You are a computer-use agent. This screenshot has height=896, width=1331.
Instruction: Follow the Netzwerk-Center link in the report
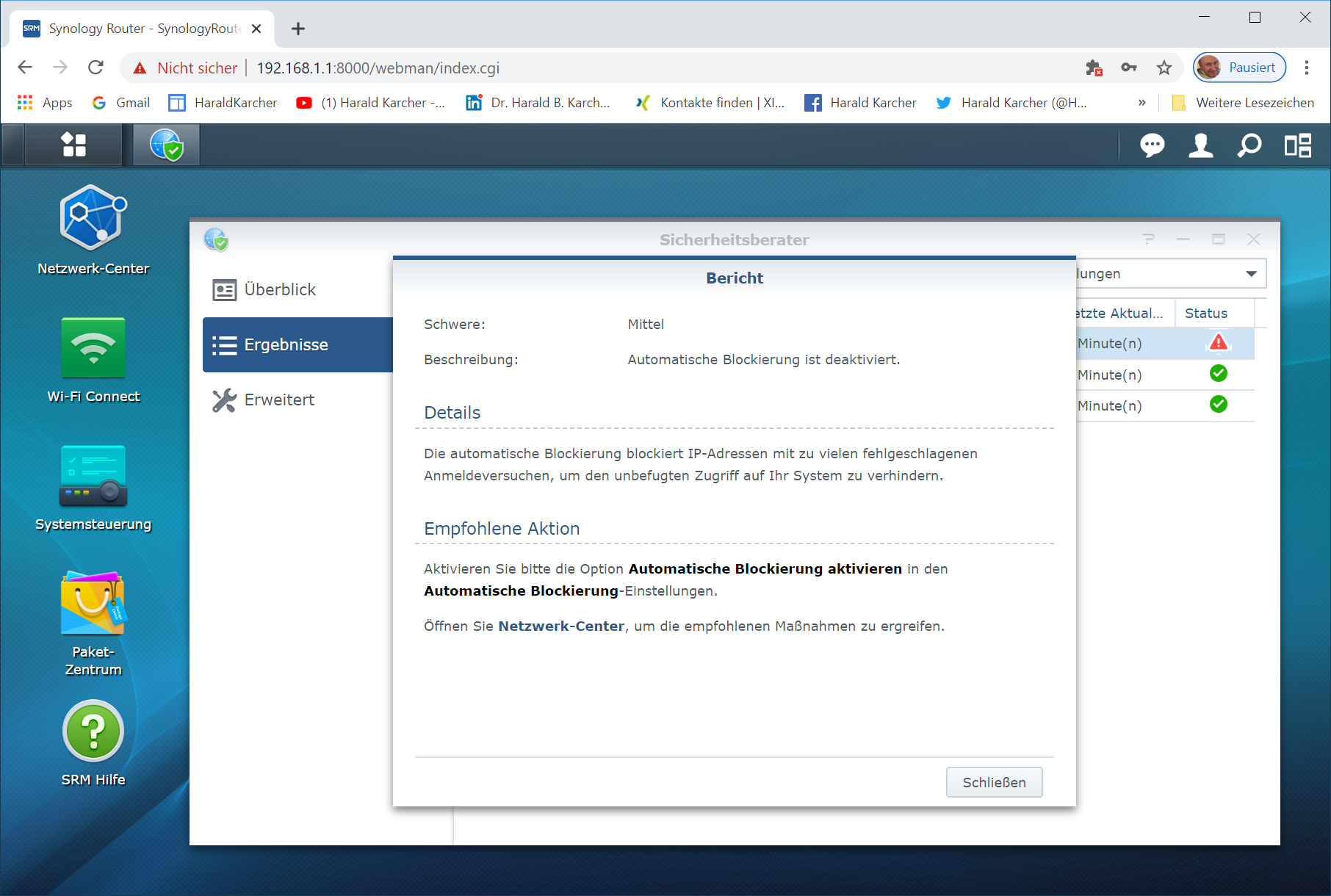coord(561,626)
